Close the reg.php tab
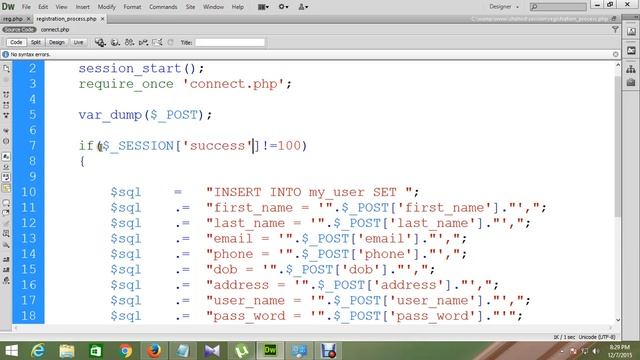The height and width of the screenshot is (360, 640). click(28, 19)
